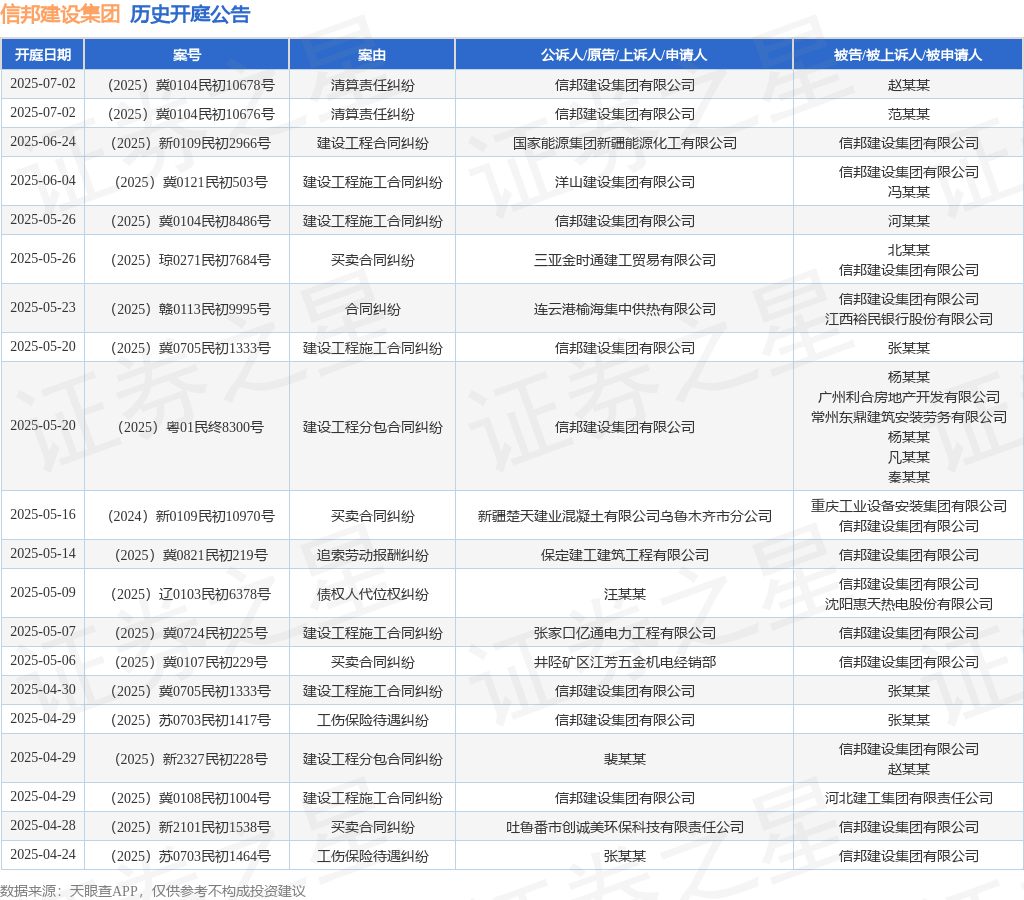Click plaintiff 洋山建设集团有限公司
Viewport: 1024px width, 900px height.
[624, 182]
